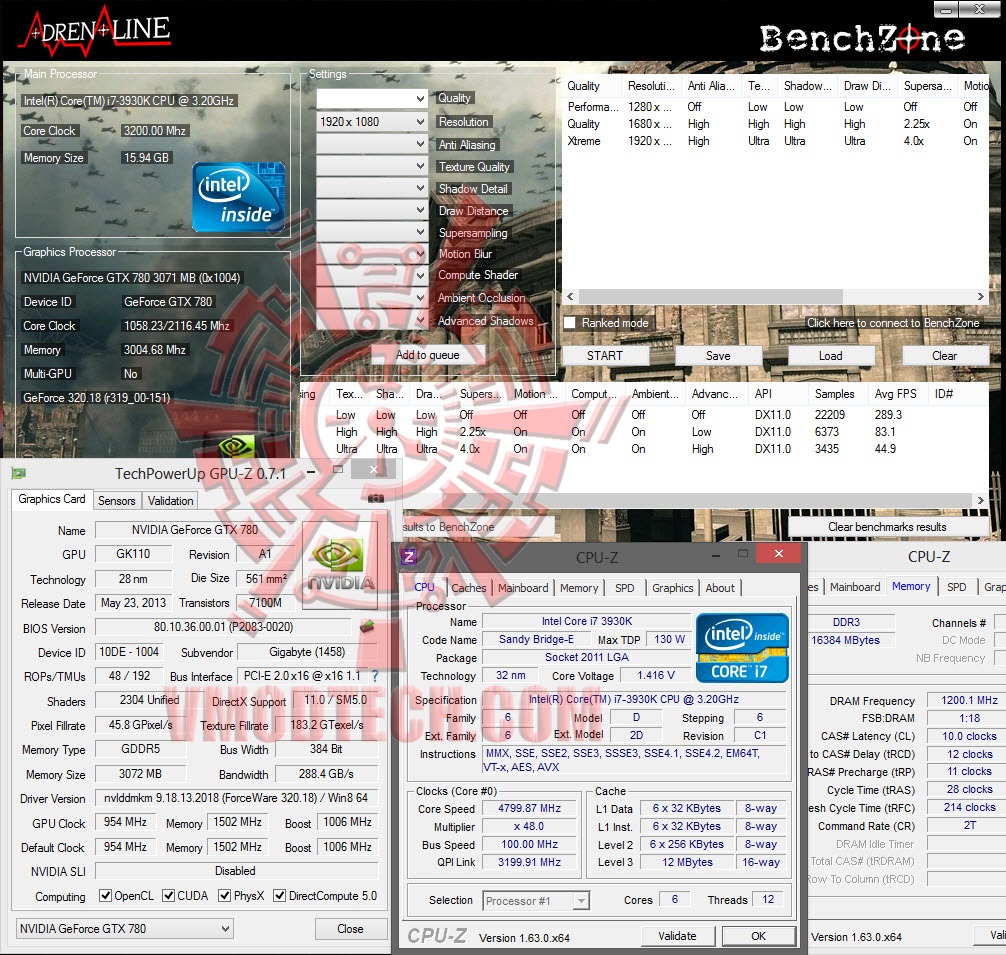Open the SPD tab in front CPU-Z
Image resolution: width=1006 pixels, height=955 pixels.
tap(624, 587)
